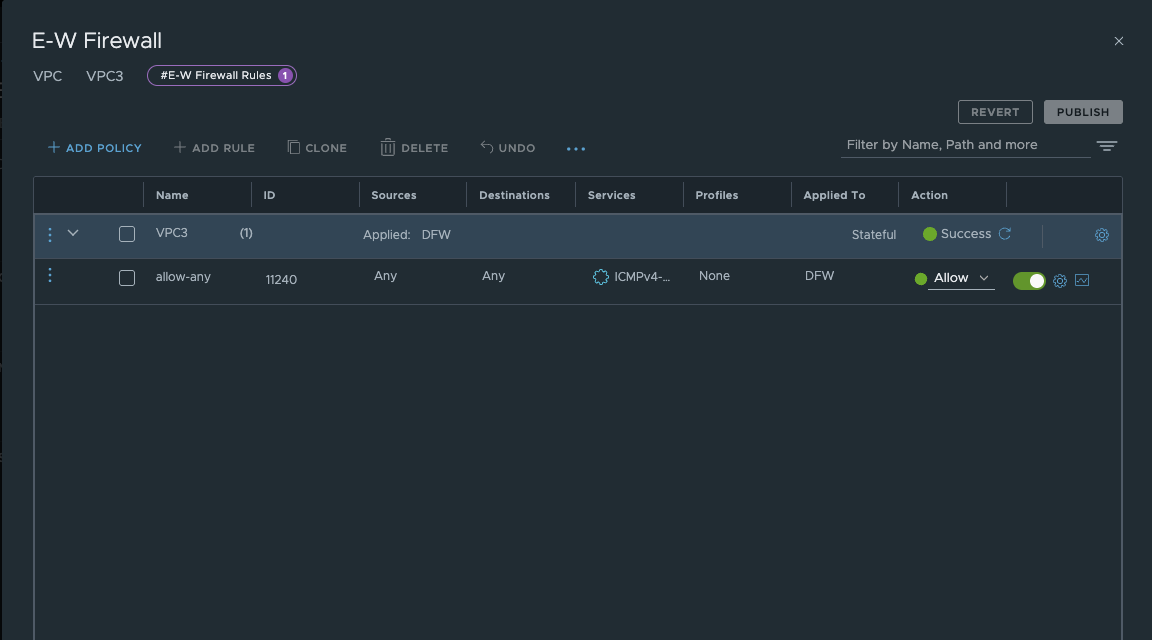1152x640 pixels.
Task: Click the filter icon beside the search field
Action: tap(1106, 145)
